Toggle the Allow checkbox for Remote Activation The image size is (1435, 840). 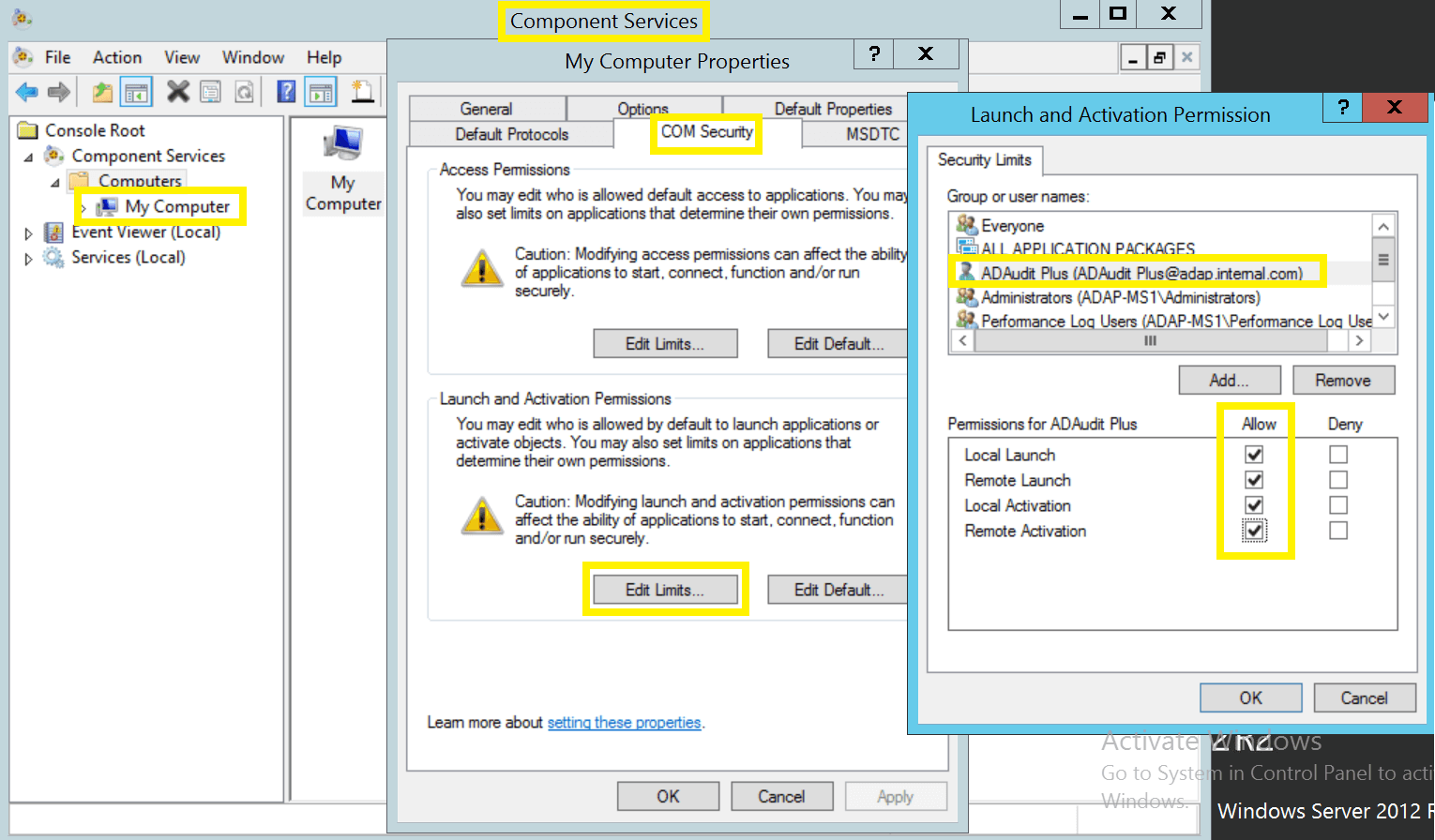[x=1254, y=530]
